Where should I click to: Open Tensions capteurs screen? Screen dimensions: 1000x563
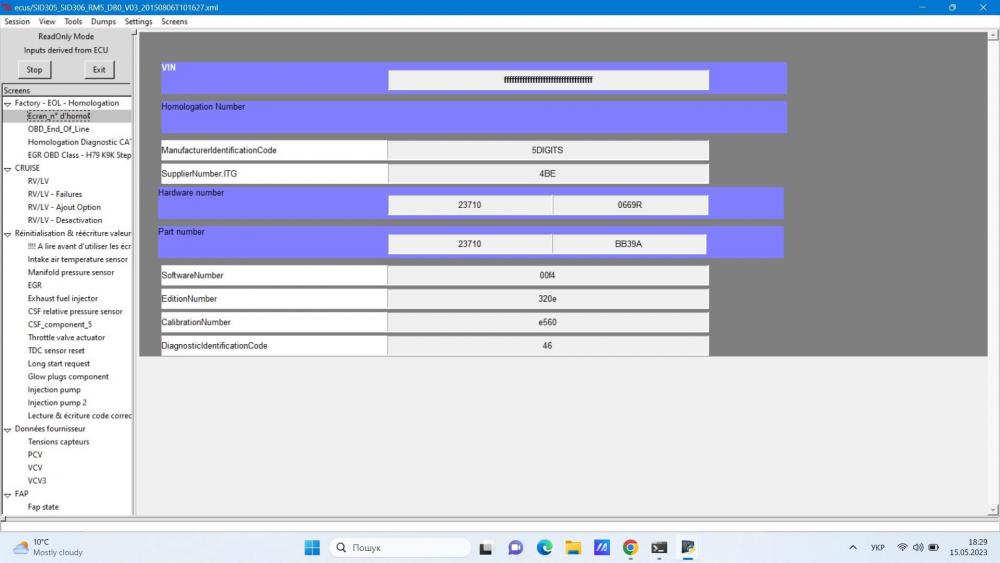59,442
